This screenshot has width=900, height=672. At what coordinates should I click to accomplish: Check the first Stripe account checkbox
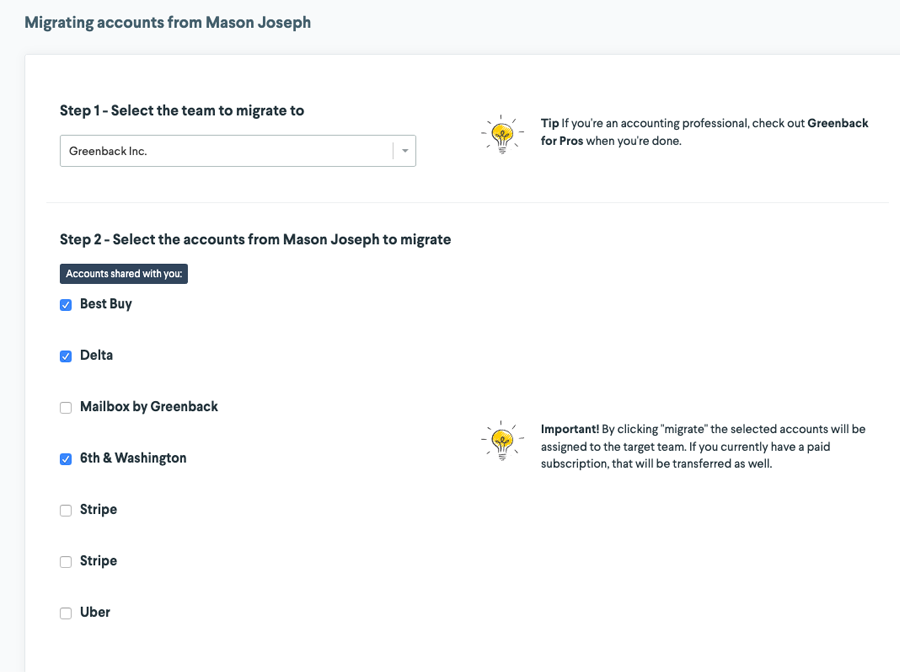tap(66, 511)
